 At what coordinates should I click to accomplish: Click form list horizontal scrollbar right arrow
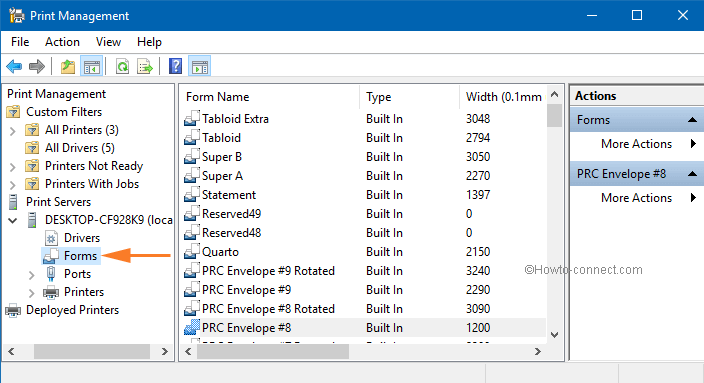click(537, 352)
